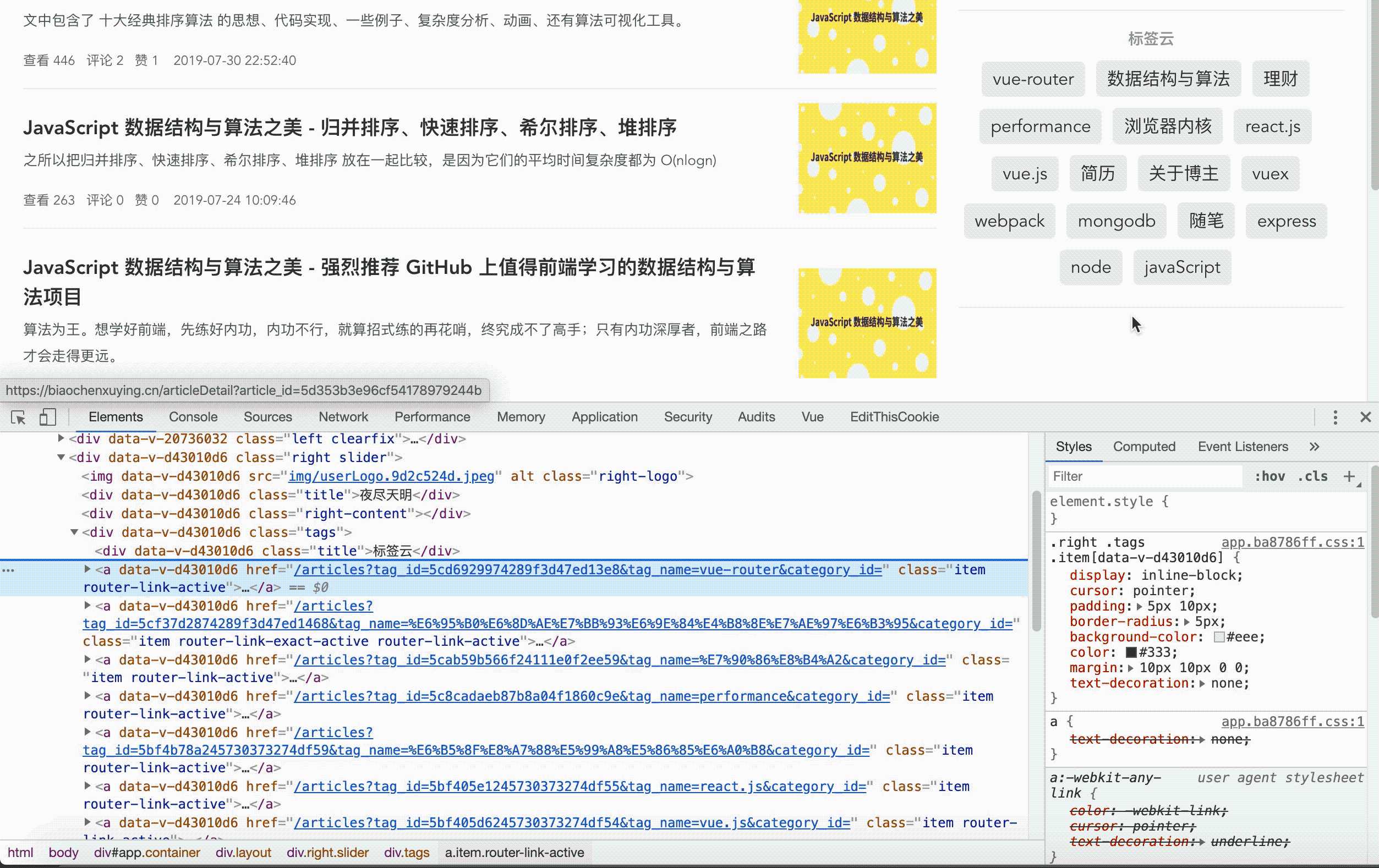1379x868 pixels.
Task: Click the javascript tag link
Action: (x=1182, y=267)
